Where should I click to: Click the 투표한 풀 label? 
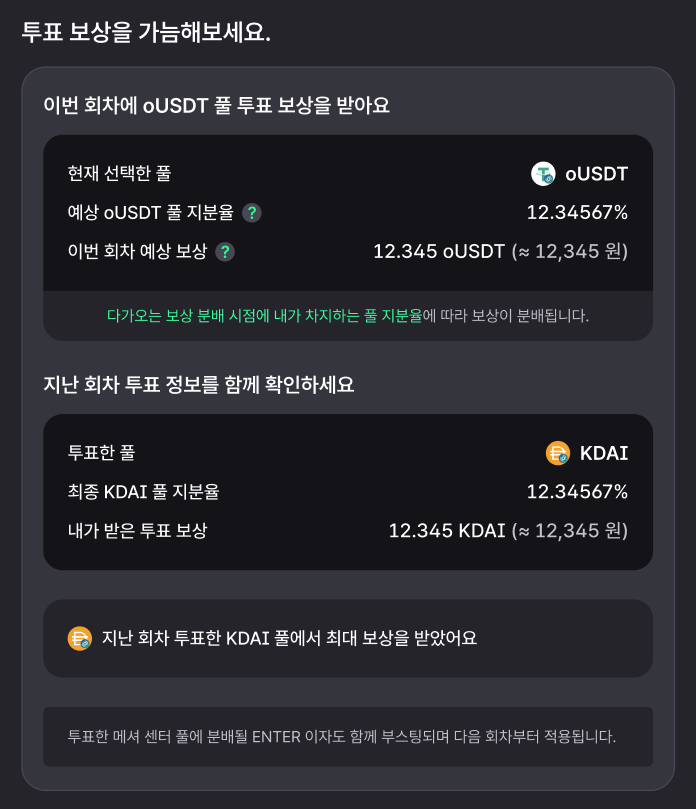[x=101, y=452]
